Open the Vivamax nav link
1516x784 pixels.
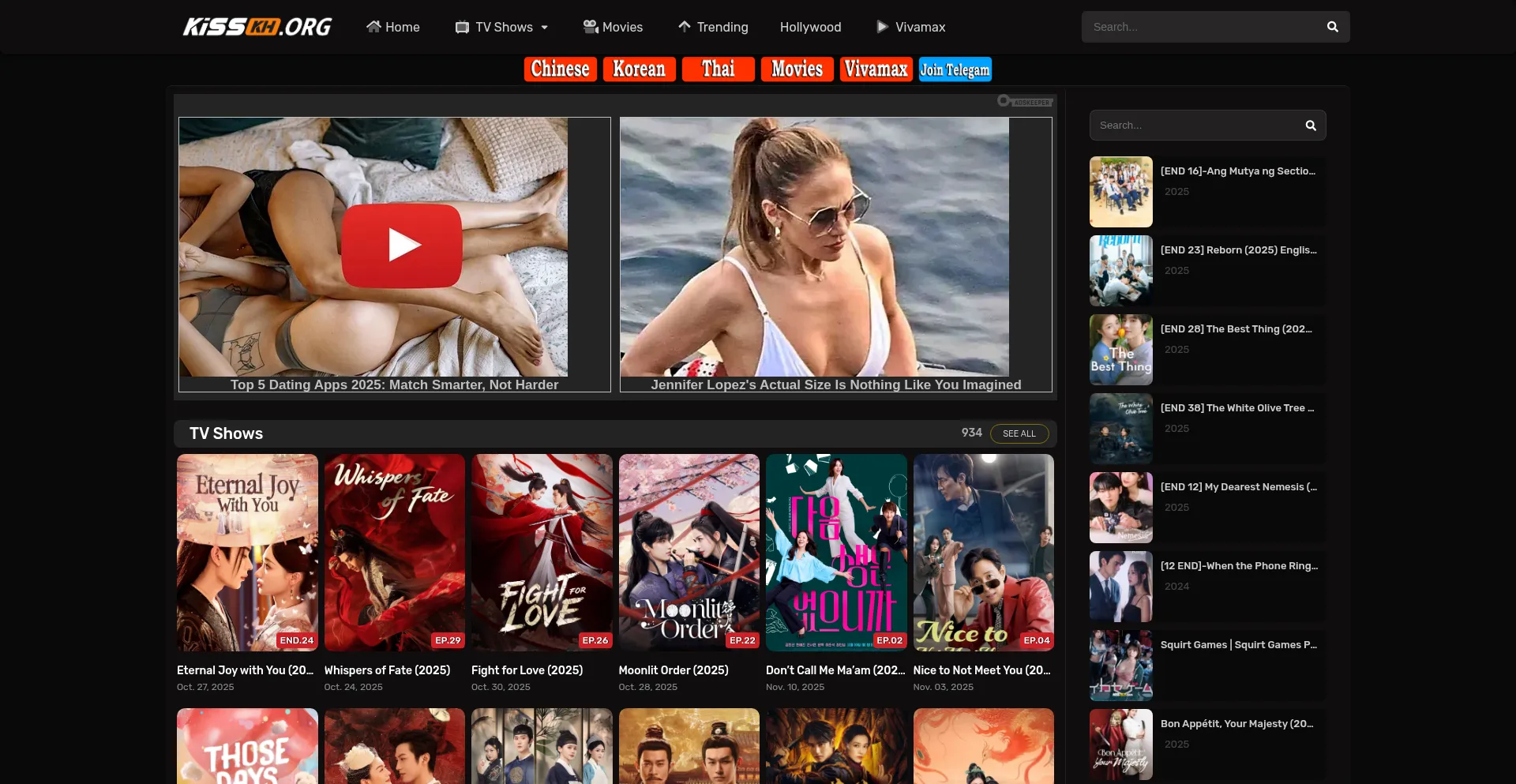point(910,27)
